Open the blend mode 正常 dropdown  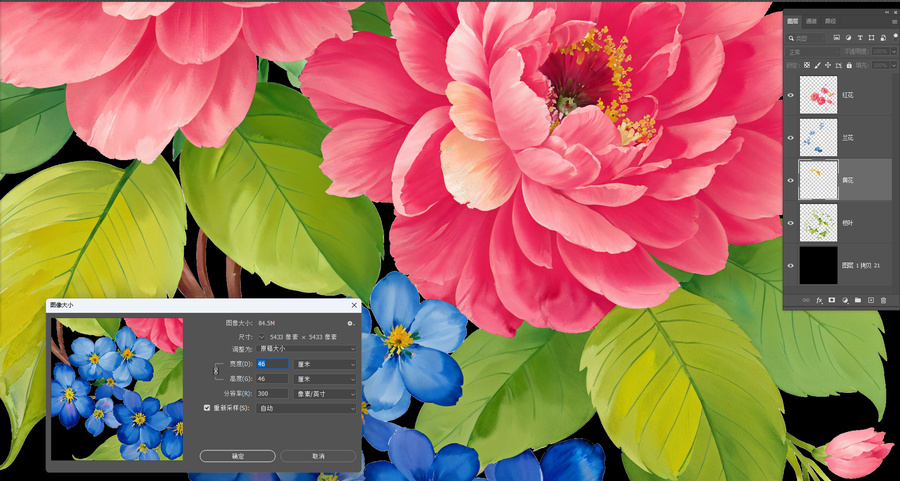(813, 52)
